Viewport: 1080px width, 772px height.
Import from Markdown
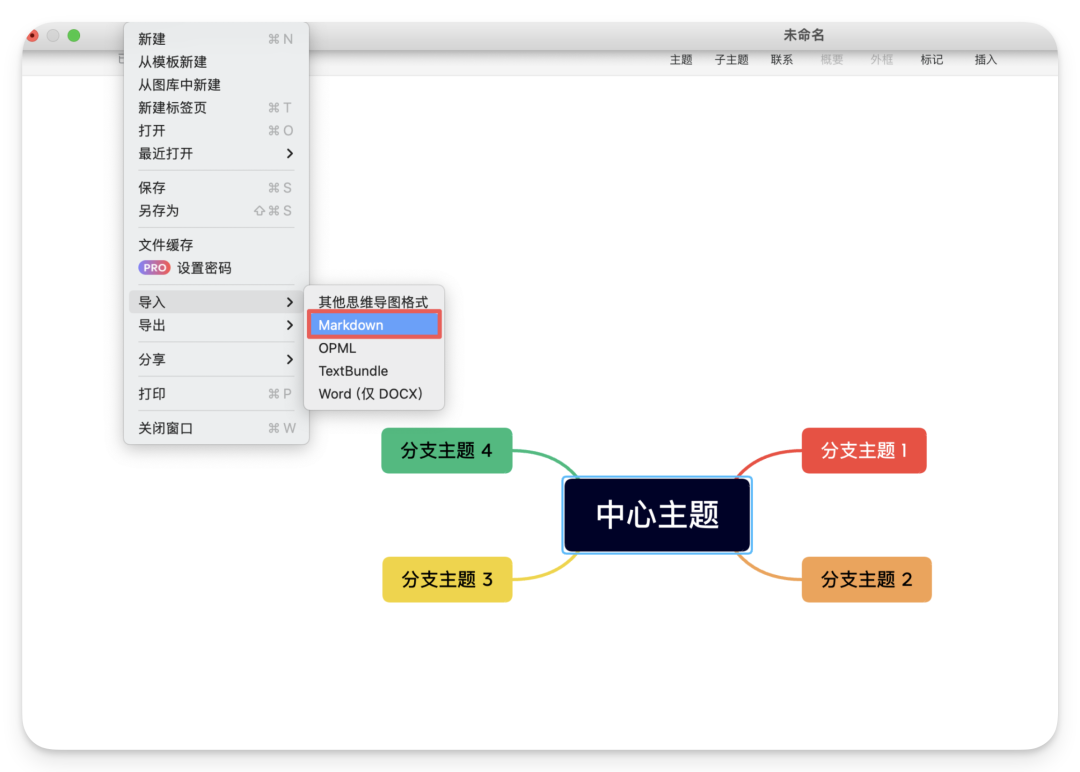(x=374, y=325)
